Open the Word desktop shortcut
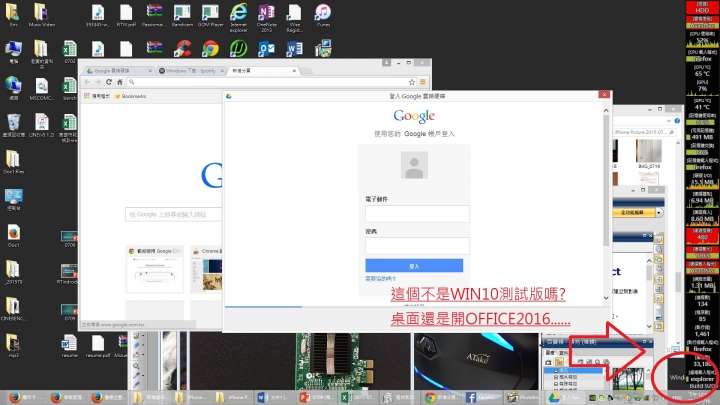The width and height of the screenshot is (720, 405). coord(294,48)
